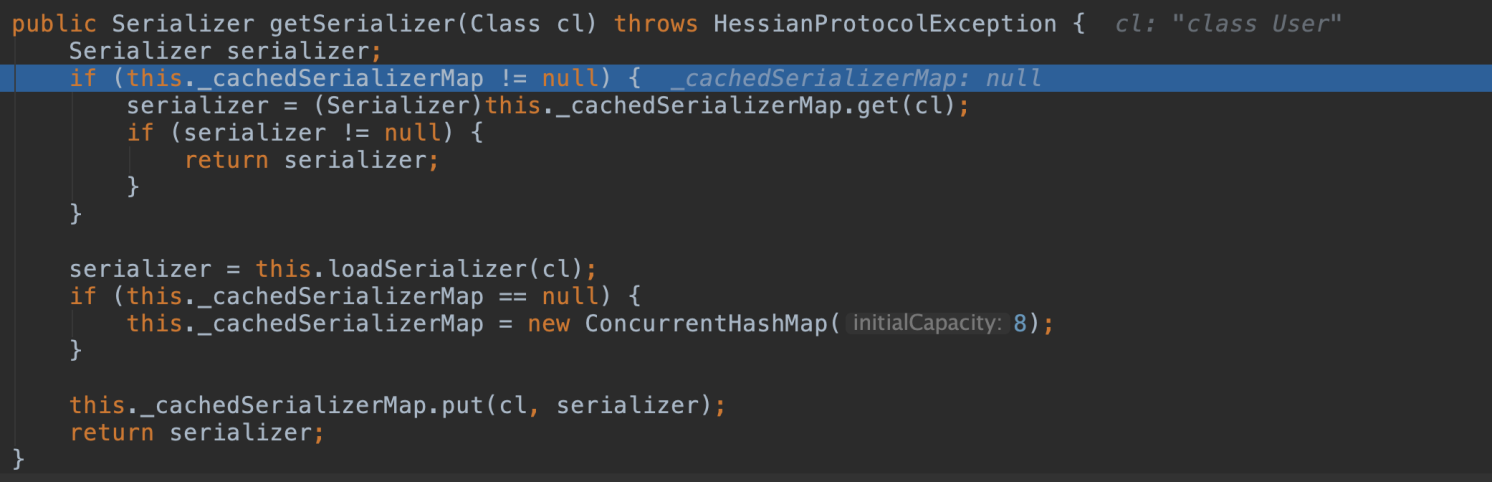1492x482 pixels.
Task: Click the initialCapacity parameter hint
Action: 927,323
